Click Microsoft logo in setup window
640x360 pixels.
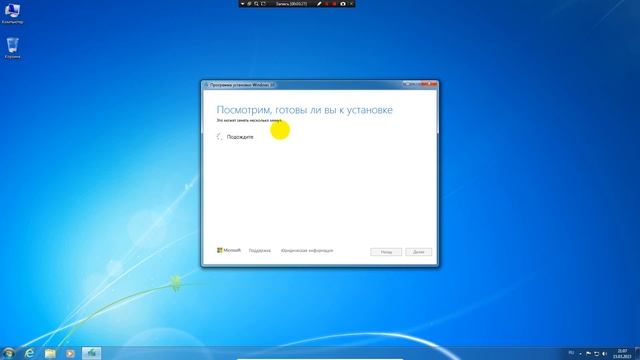click(229, 250)
